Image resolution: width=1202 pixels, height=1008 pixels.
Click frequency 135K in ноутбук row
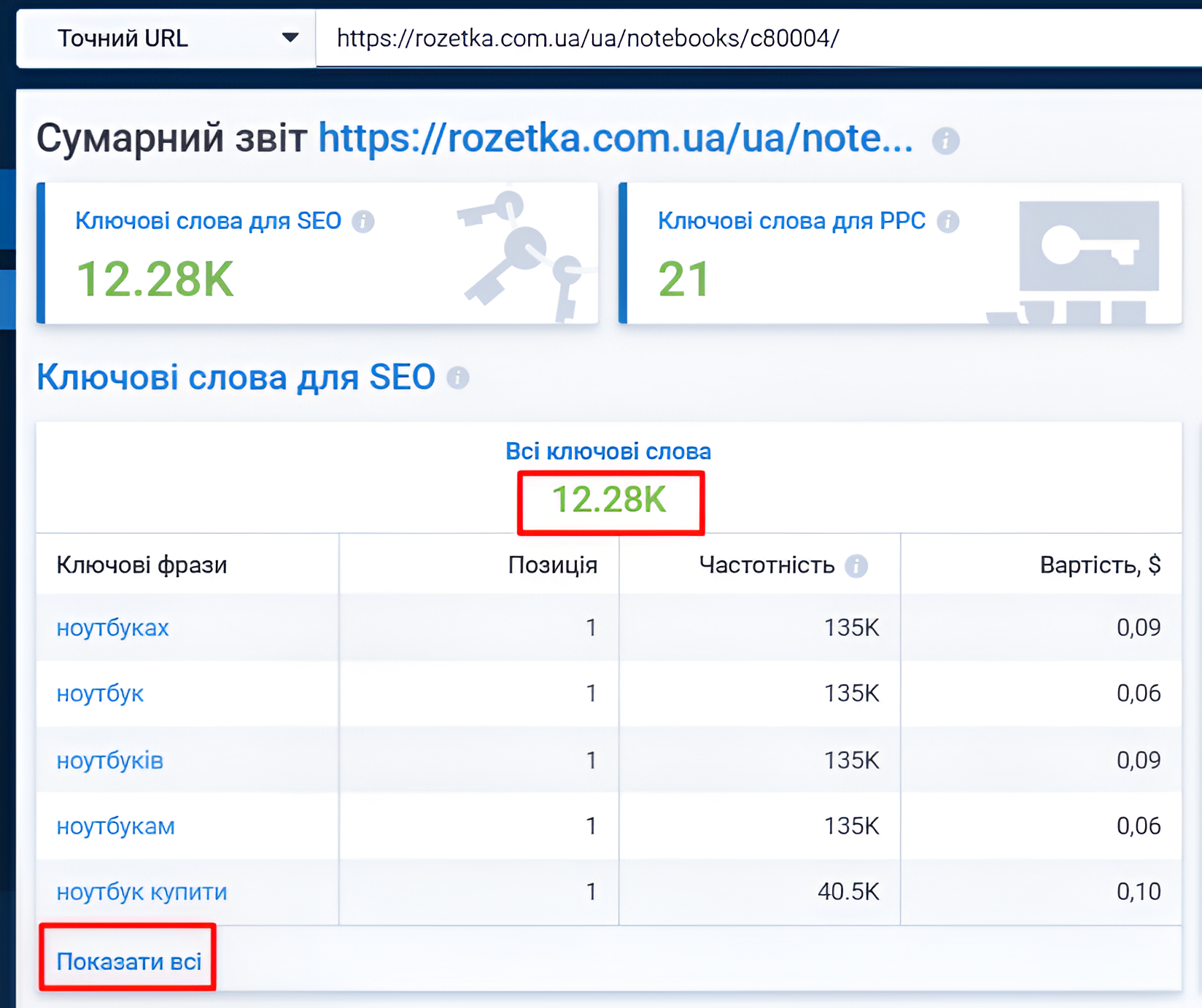click(852, 693)
